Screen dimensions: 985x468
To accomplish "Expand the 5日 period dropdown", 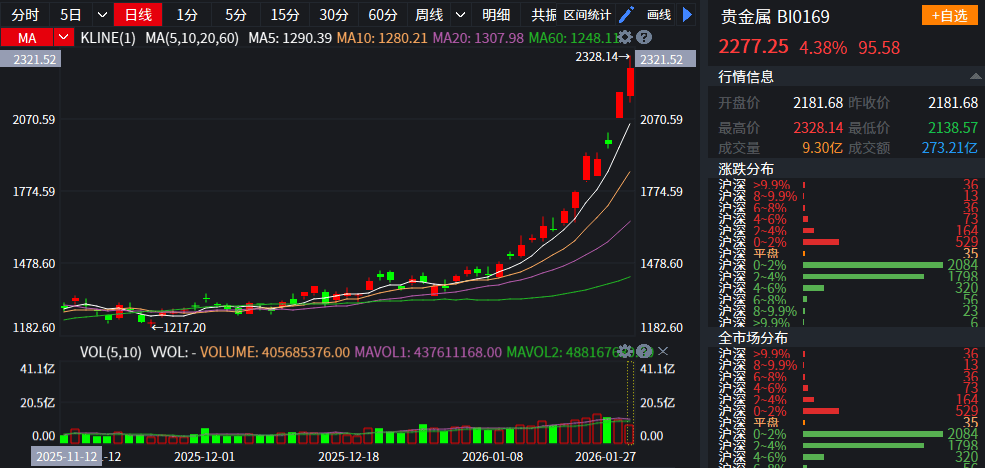I will (x=101, y=15).
